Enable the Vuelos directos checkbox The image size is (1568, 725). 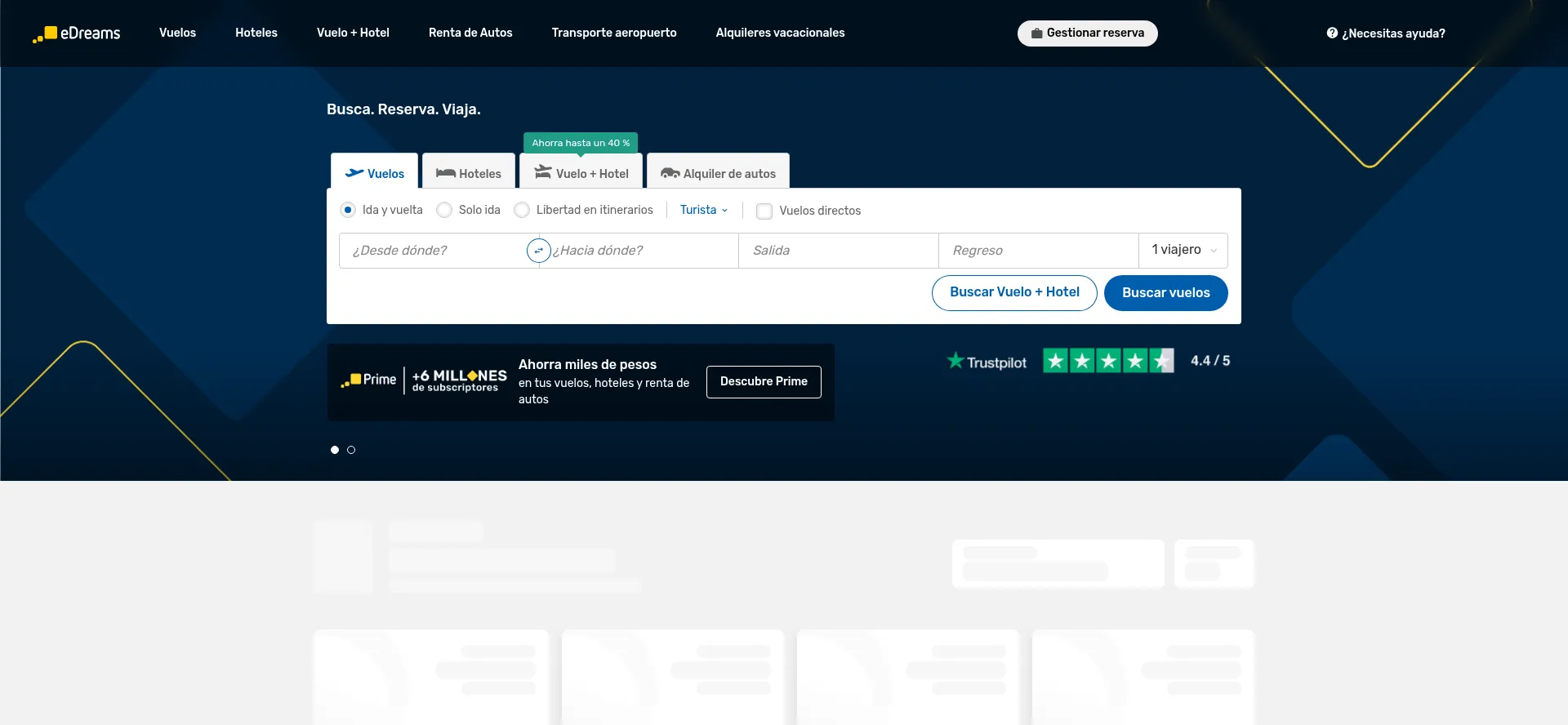point(764,211)
